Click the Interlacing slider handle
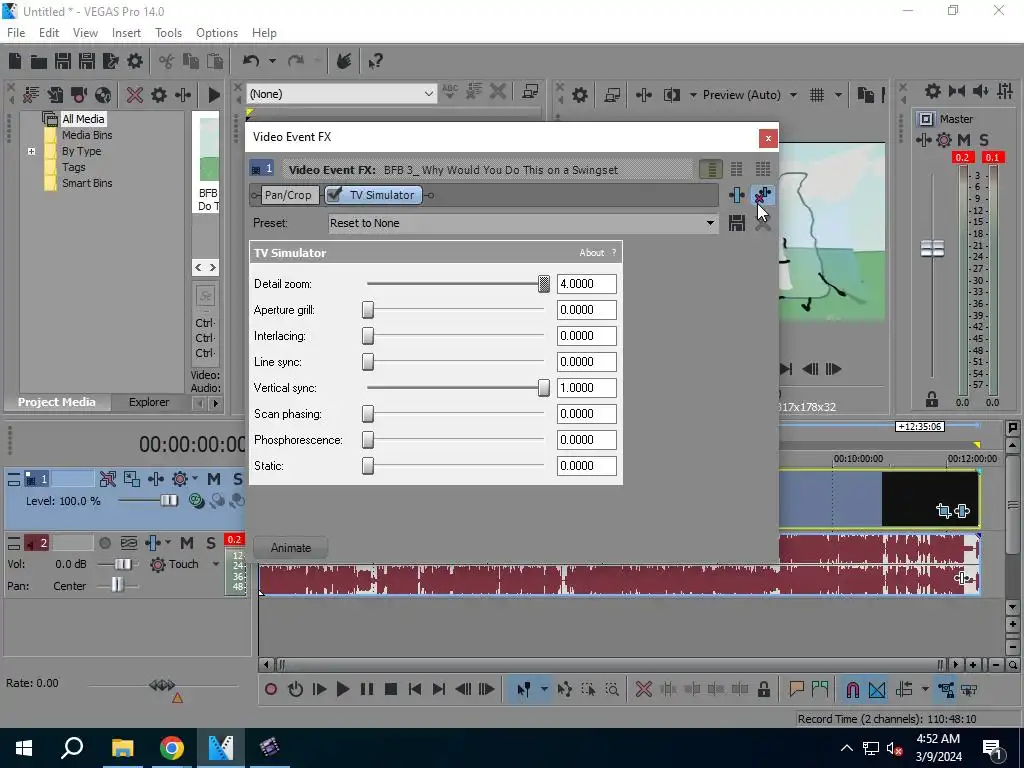 tap(368, 336)
